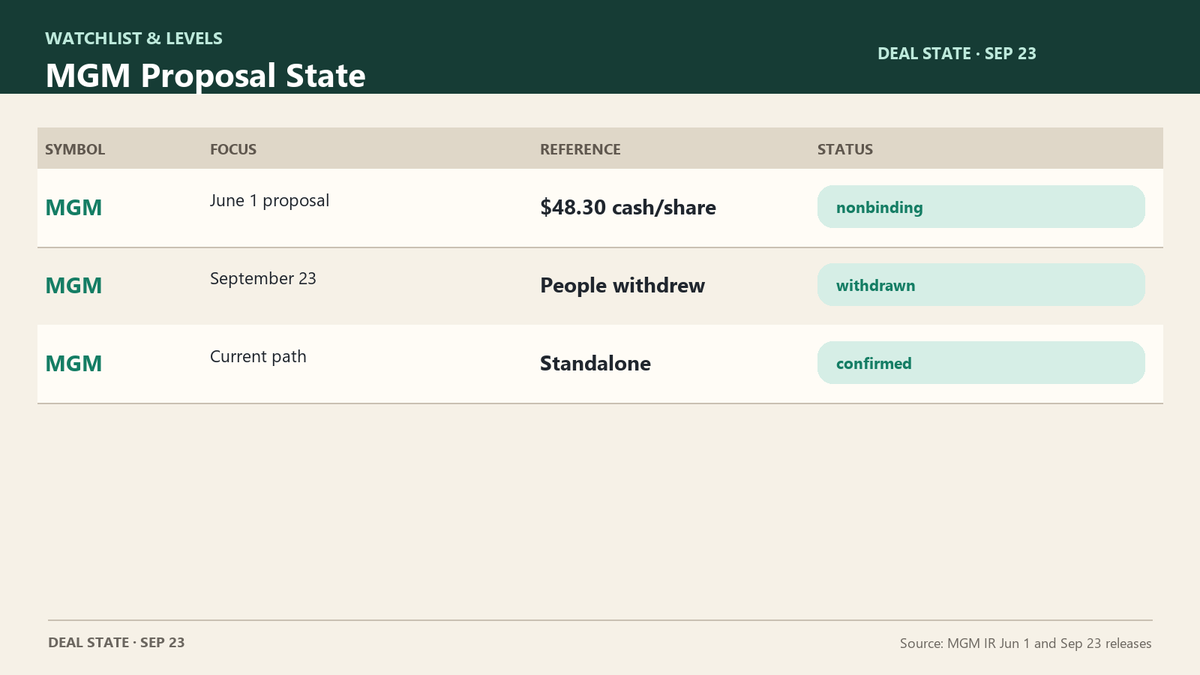Click the REFERENCE column header
1200x675 pixels.
580,149
